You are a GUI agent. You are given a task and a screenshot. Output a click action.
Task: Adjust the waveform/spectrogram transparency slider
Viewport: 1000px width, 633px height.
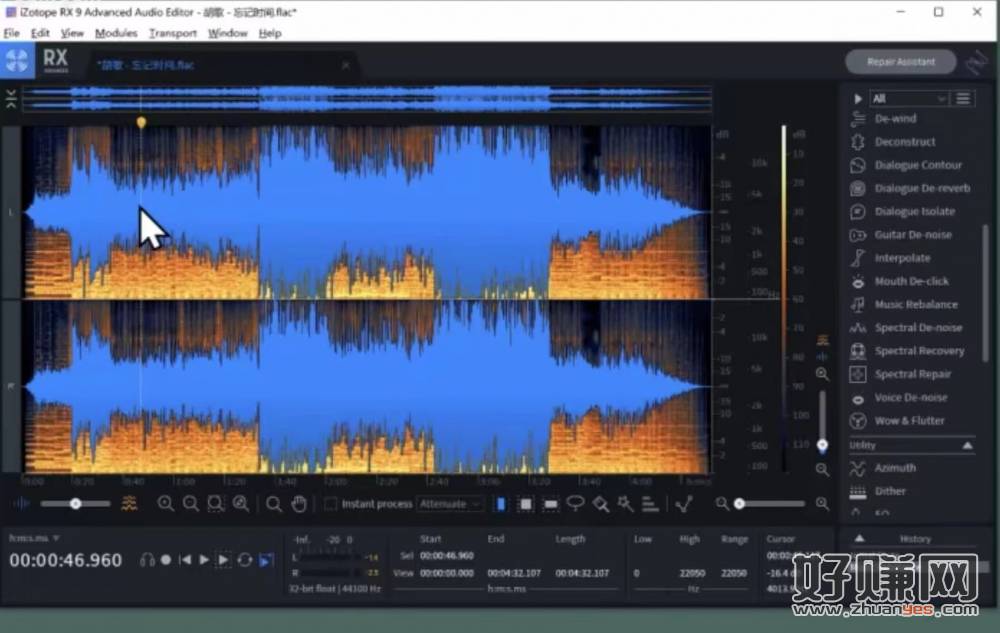75,504
